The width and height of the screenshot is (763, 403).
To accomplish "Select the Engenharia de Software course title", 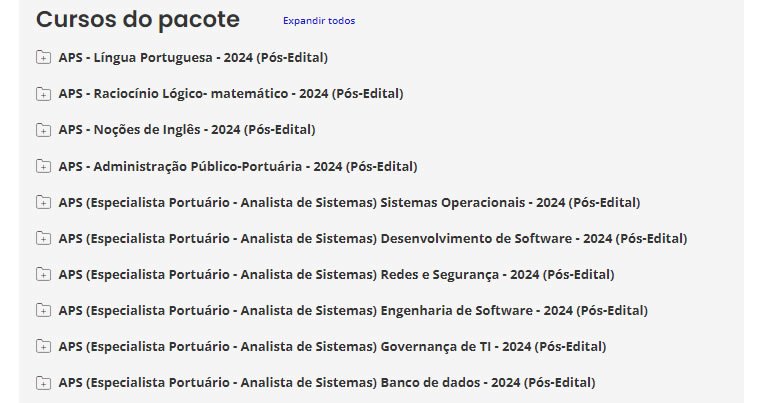I will pos(354,309).
